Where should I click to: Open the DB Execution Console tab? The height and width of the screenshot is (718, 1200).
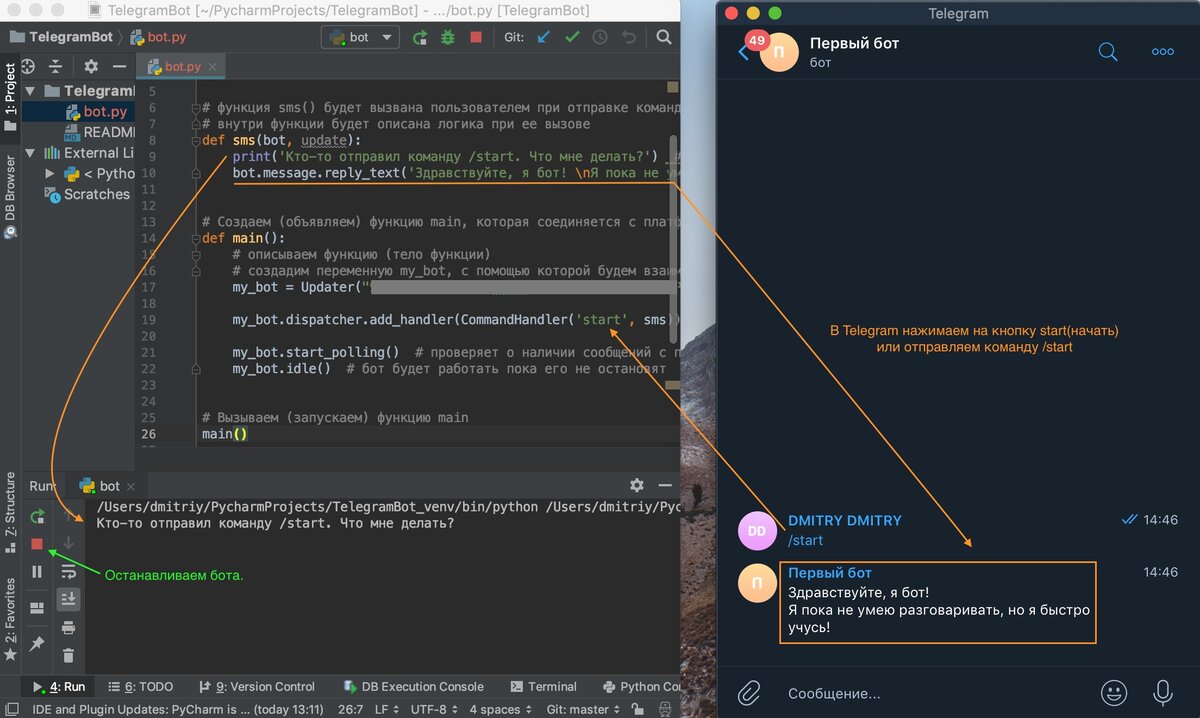point(413,687)
